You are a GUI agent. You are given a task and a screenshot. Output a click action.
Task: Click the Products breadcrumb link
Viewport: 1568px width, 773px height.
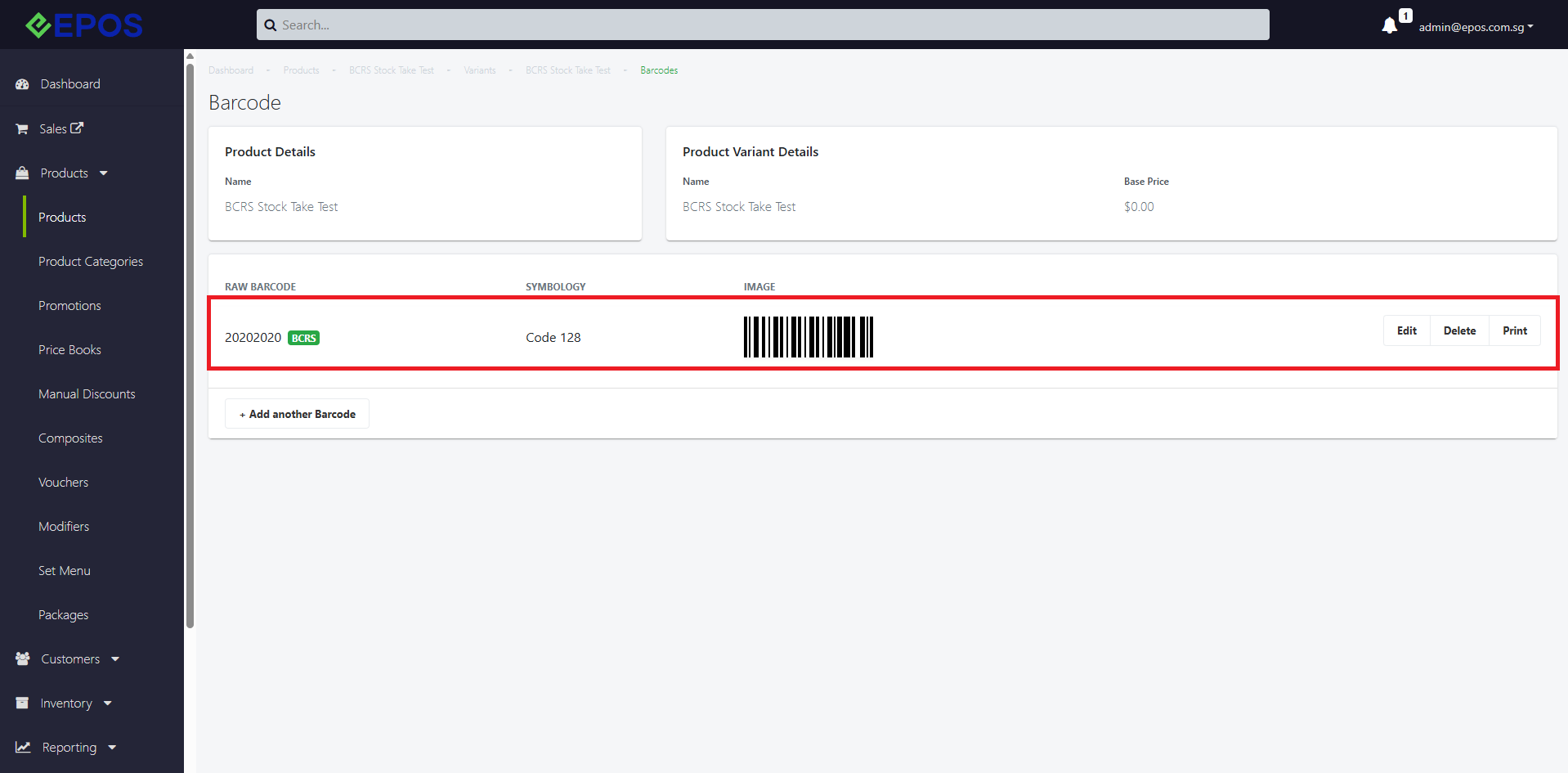click(x=301, y=70)
